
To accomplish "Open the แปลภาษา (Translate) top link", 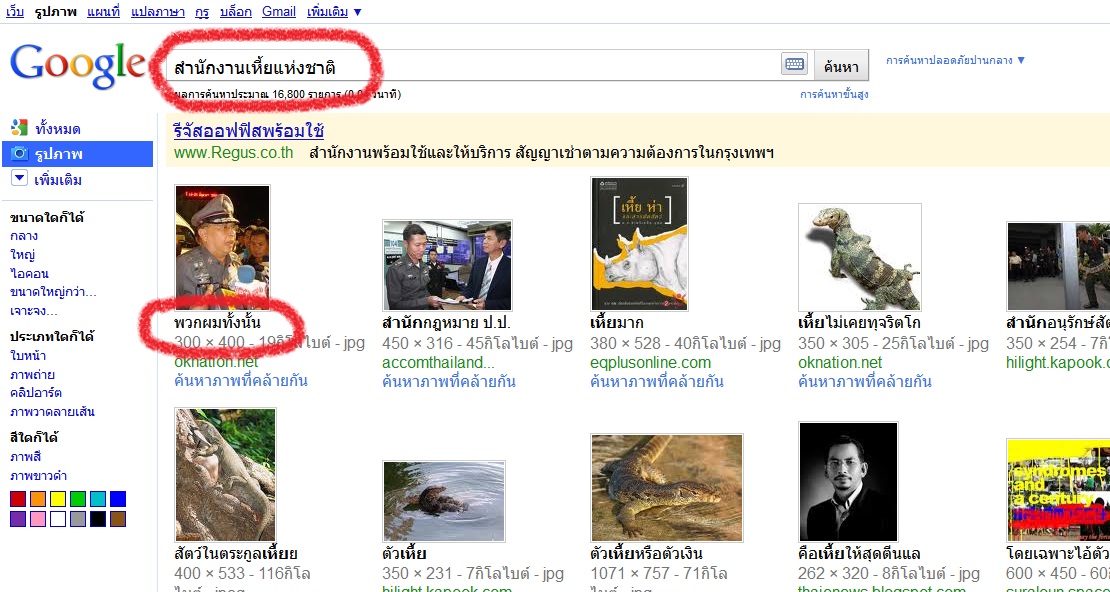I will [158, 11].
